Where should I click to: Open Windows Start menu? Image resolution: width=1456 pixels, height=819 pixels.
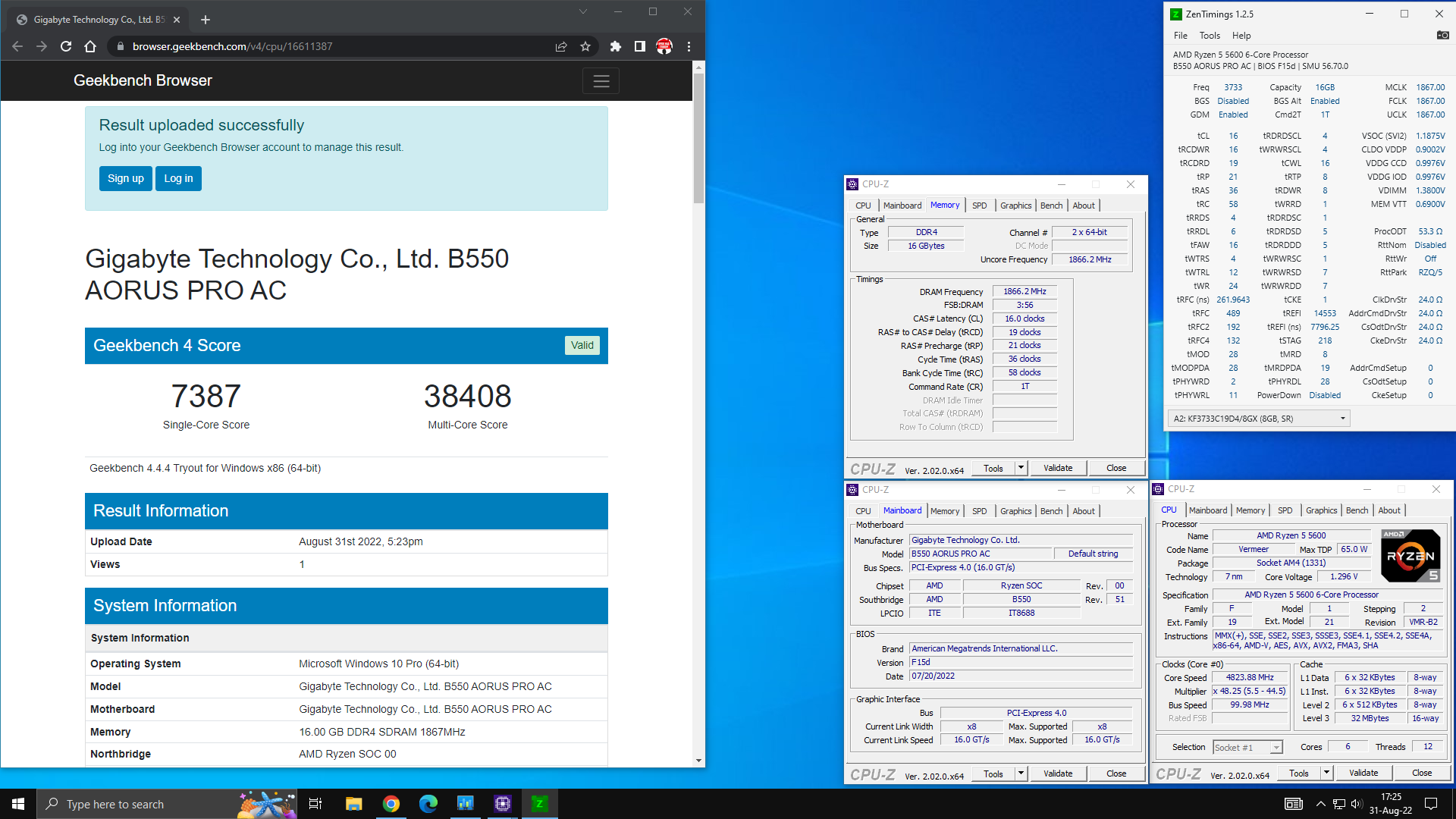coord(18,804)
